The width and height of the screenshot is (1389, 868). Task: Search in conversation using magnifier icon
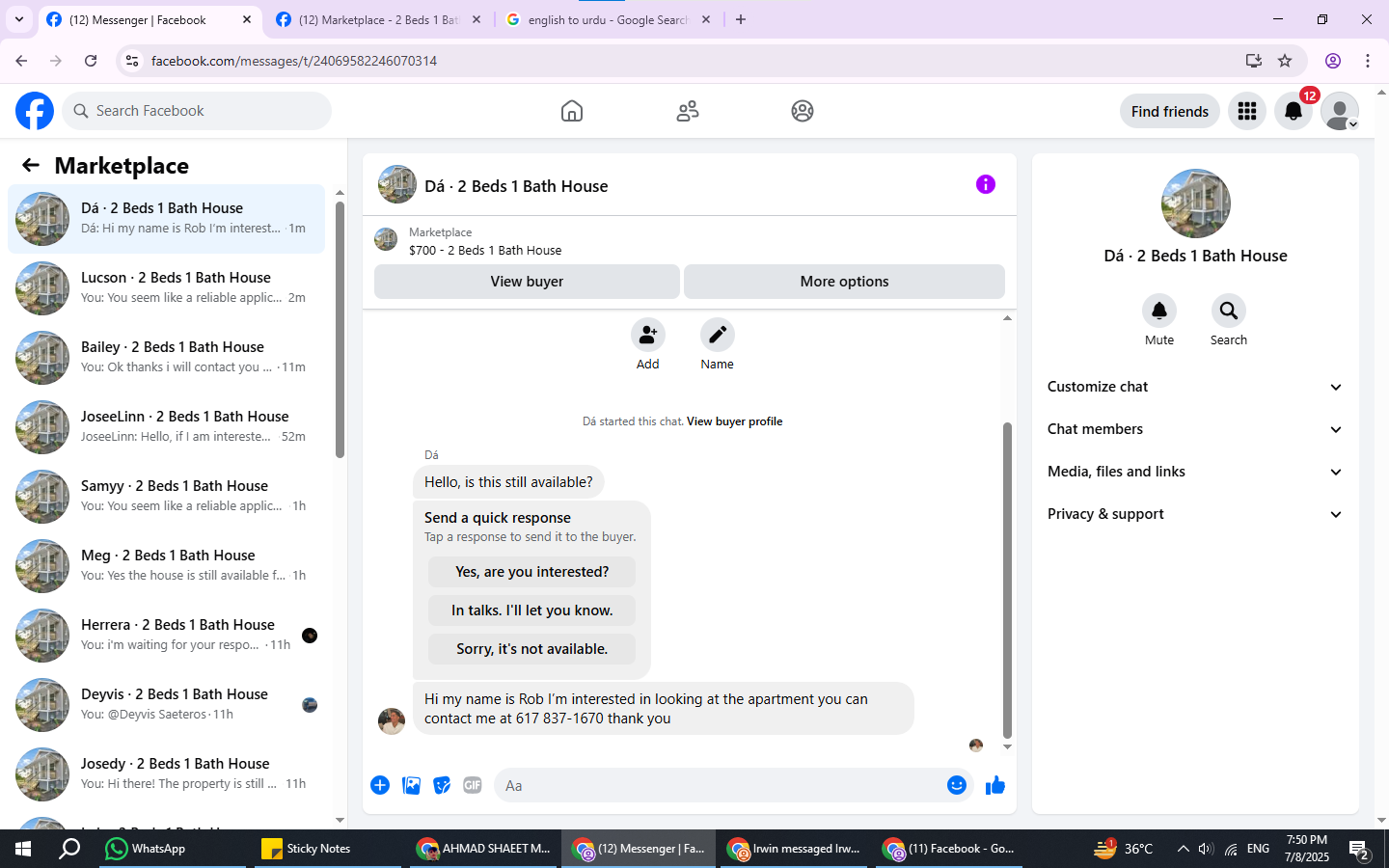click(x=1229, y=311)
